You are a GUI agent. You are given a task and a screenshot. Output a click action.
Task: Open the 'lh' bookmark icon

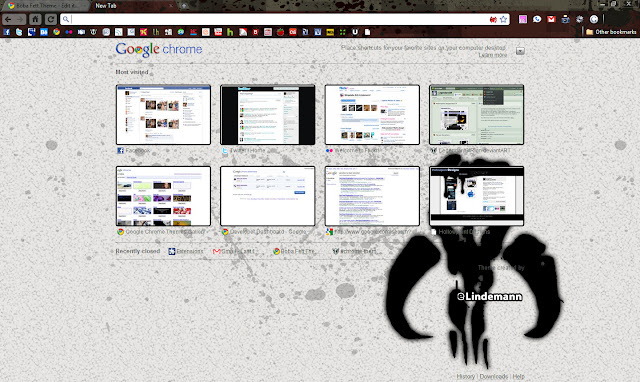[x=156, y=32]
